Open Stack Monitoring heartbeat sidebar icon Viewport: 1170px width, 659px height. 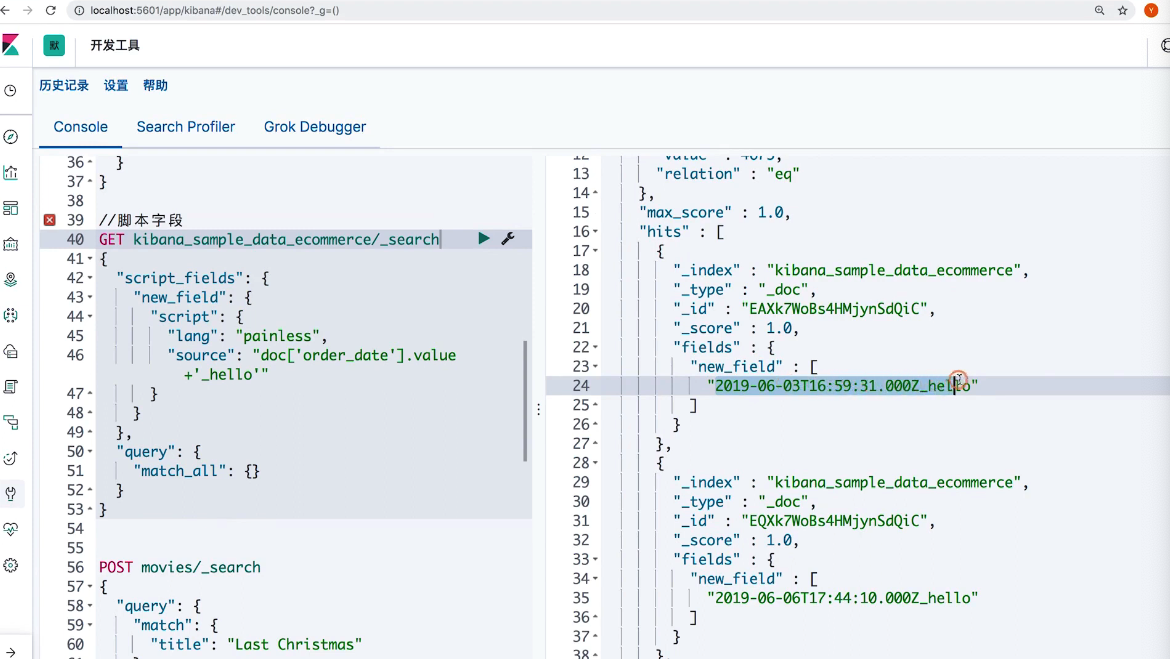pyautogui.click(x=11, y=529)
